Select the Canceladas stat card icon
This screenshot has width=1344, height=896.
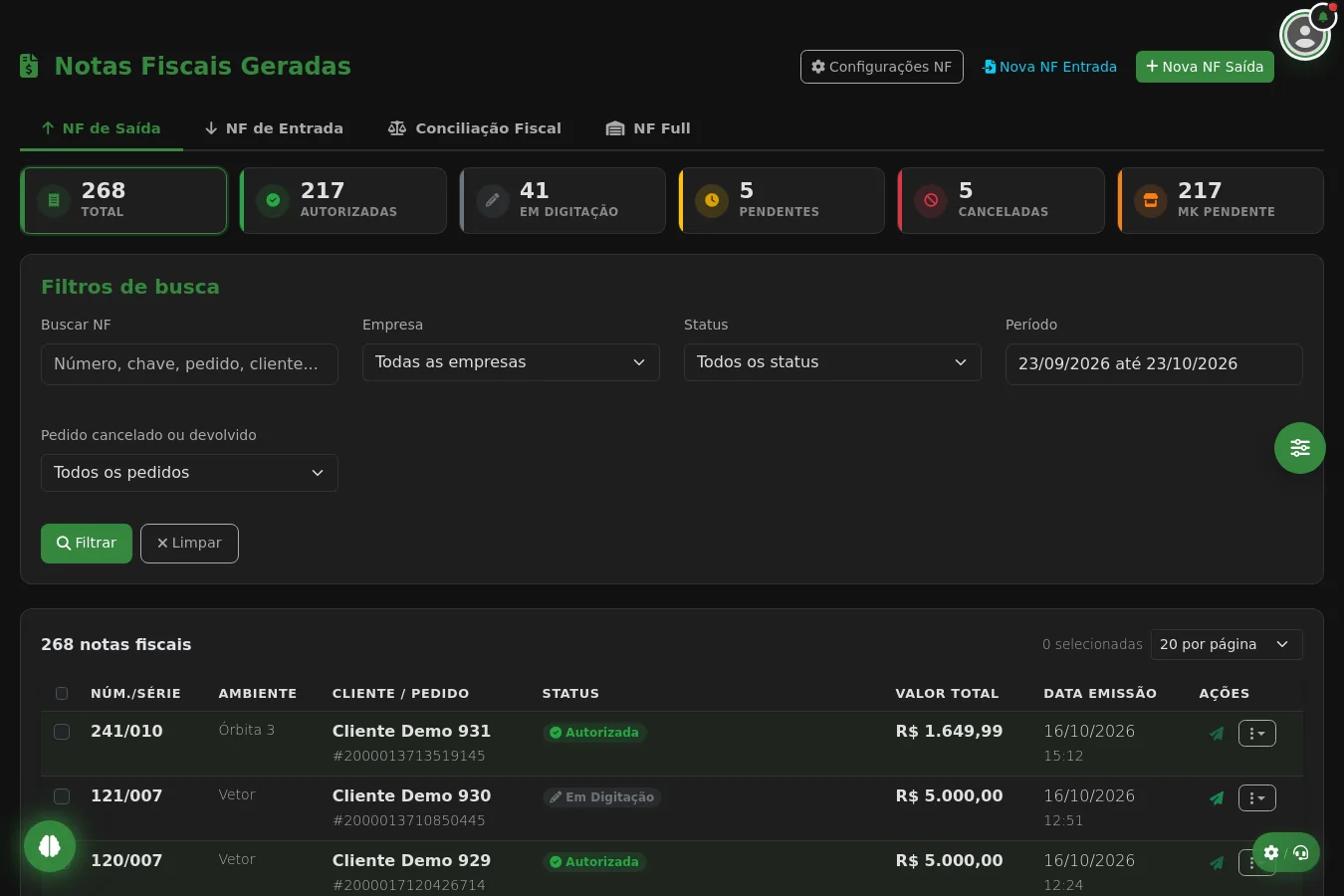click(931, 200)
